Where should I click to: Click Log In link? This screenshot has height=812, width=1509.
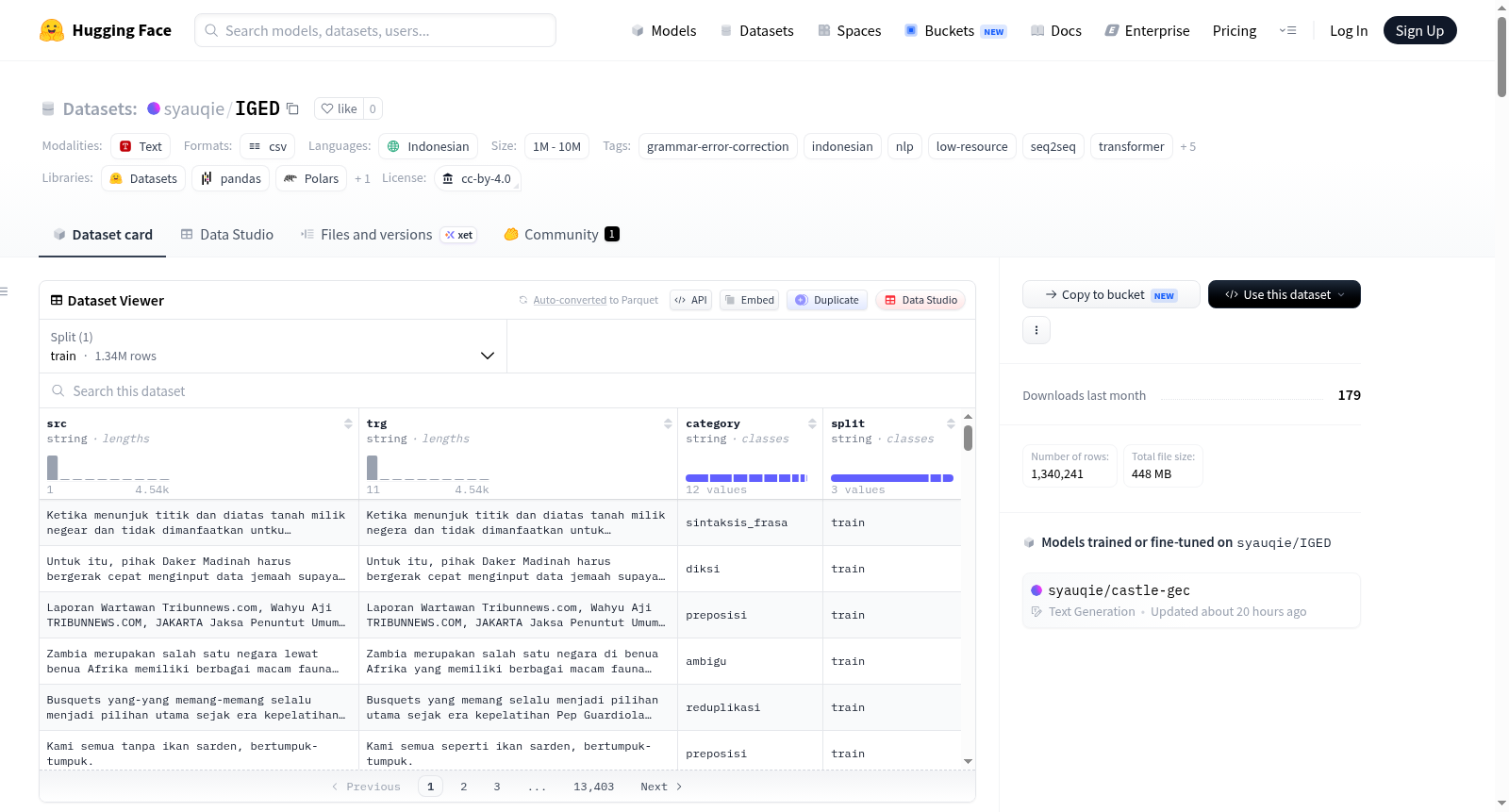[1349, 30]
